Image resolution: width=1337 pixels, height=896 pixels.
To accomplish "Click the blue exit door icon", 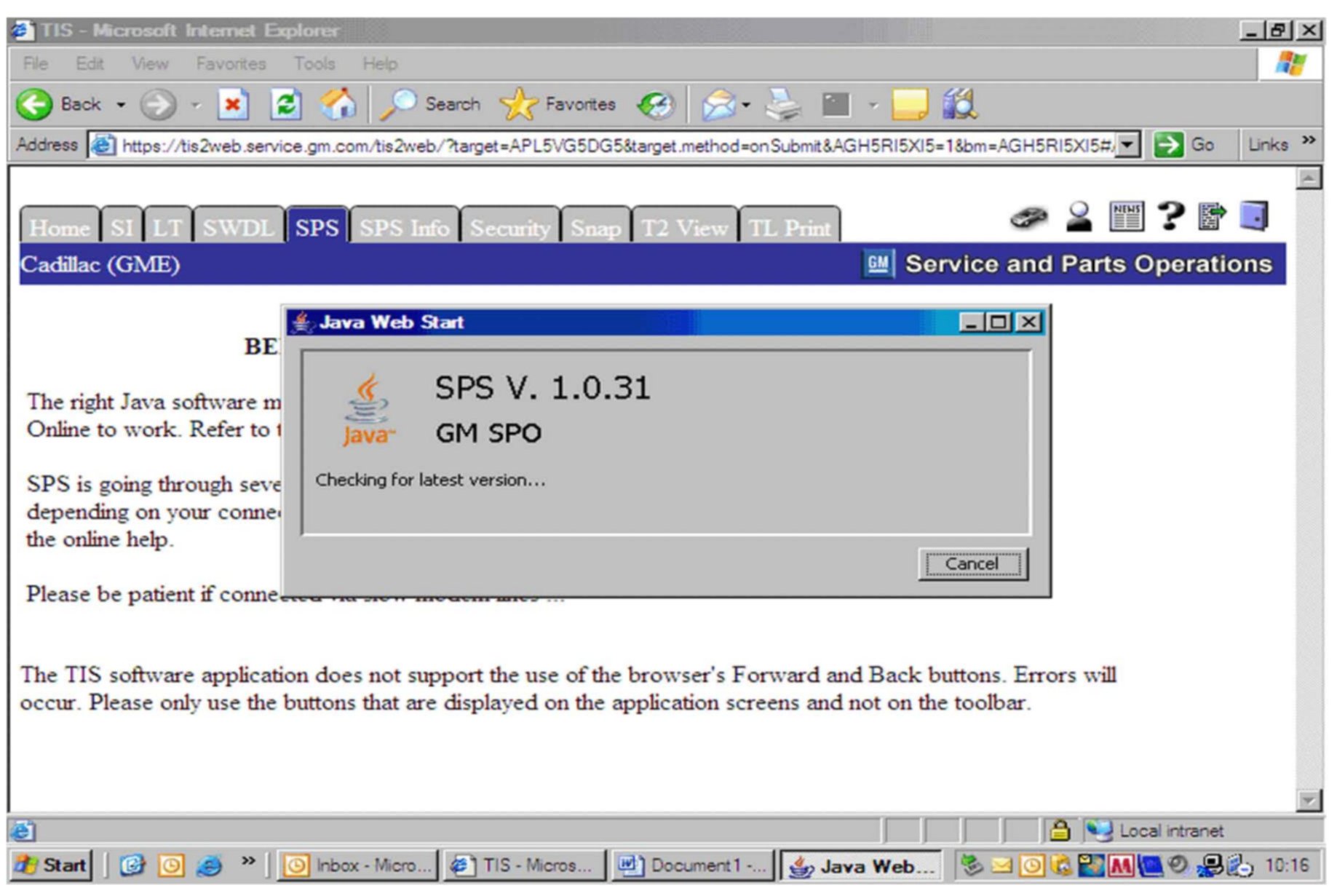I will pyautogui.click(x=1254, y=216).
